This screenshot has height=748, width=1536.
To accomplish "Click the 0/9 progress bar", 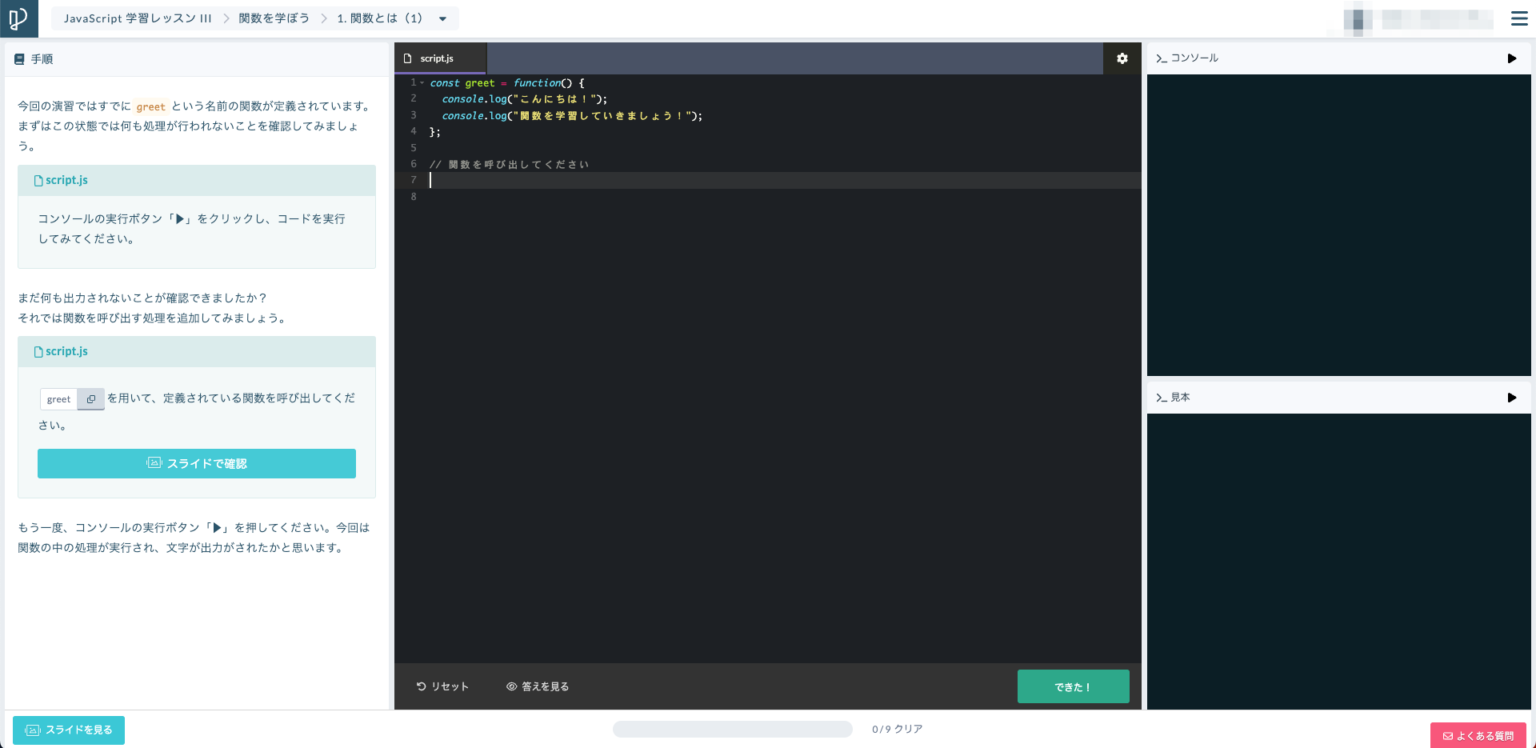I will click(x=732, y=729).
